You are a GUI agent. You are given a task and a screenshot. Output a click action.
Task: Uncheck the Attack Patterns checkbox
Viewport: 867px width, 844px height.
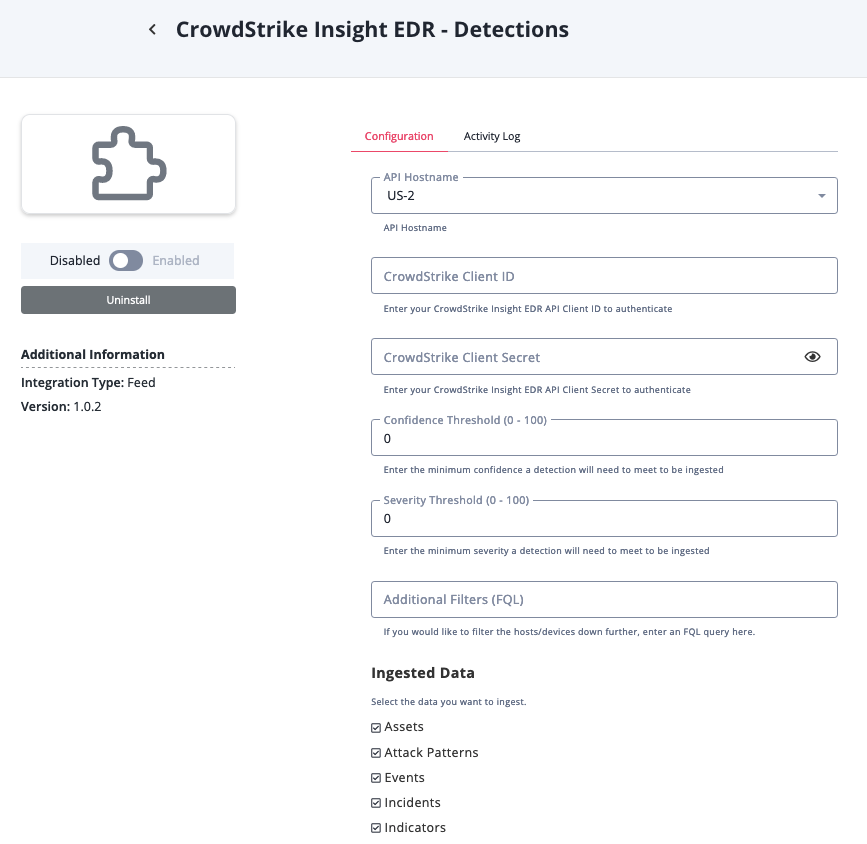click(376, 753)
